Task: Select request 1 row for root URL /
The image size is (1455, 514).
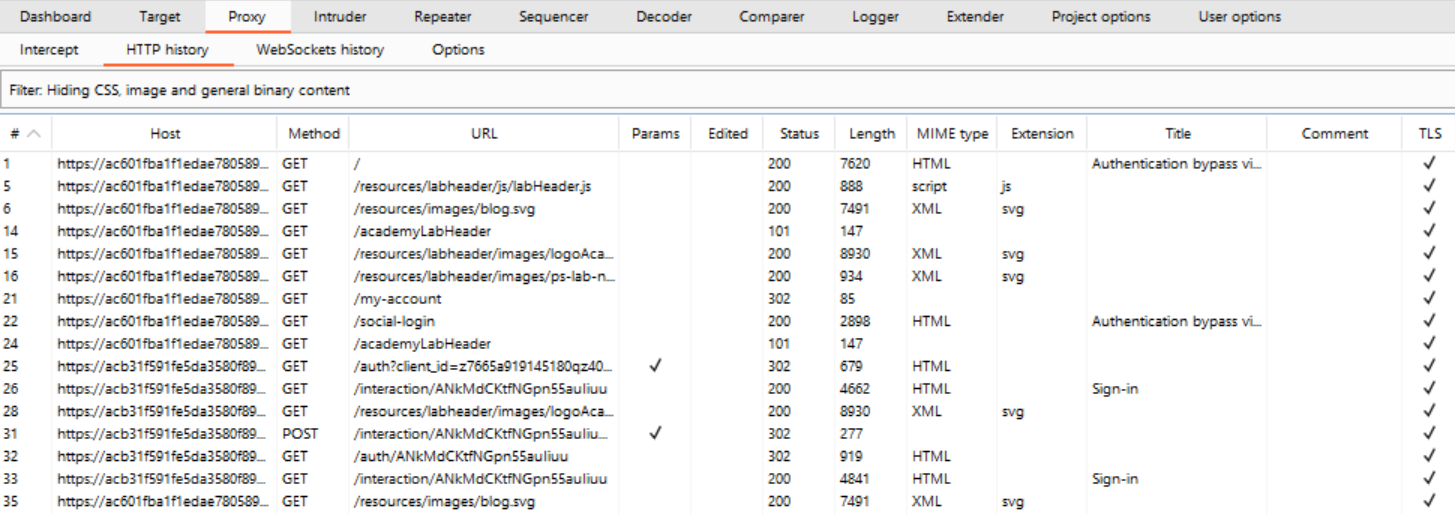Action: click(727, 163)
